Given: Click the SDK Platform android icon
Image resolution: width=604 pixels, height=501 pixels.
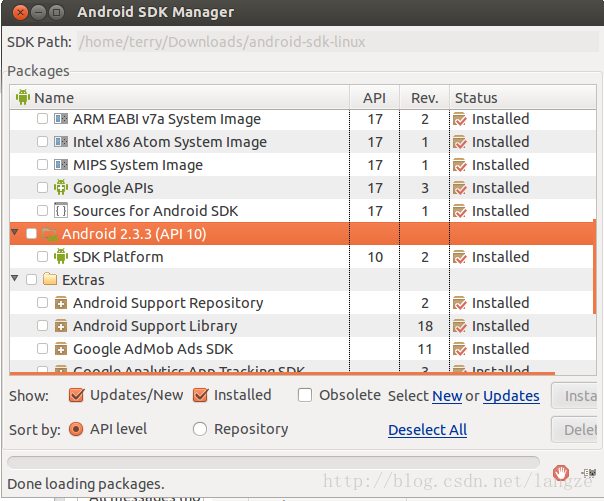Looking at the screenshot, I should coord(61,256).
